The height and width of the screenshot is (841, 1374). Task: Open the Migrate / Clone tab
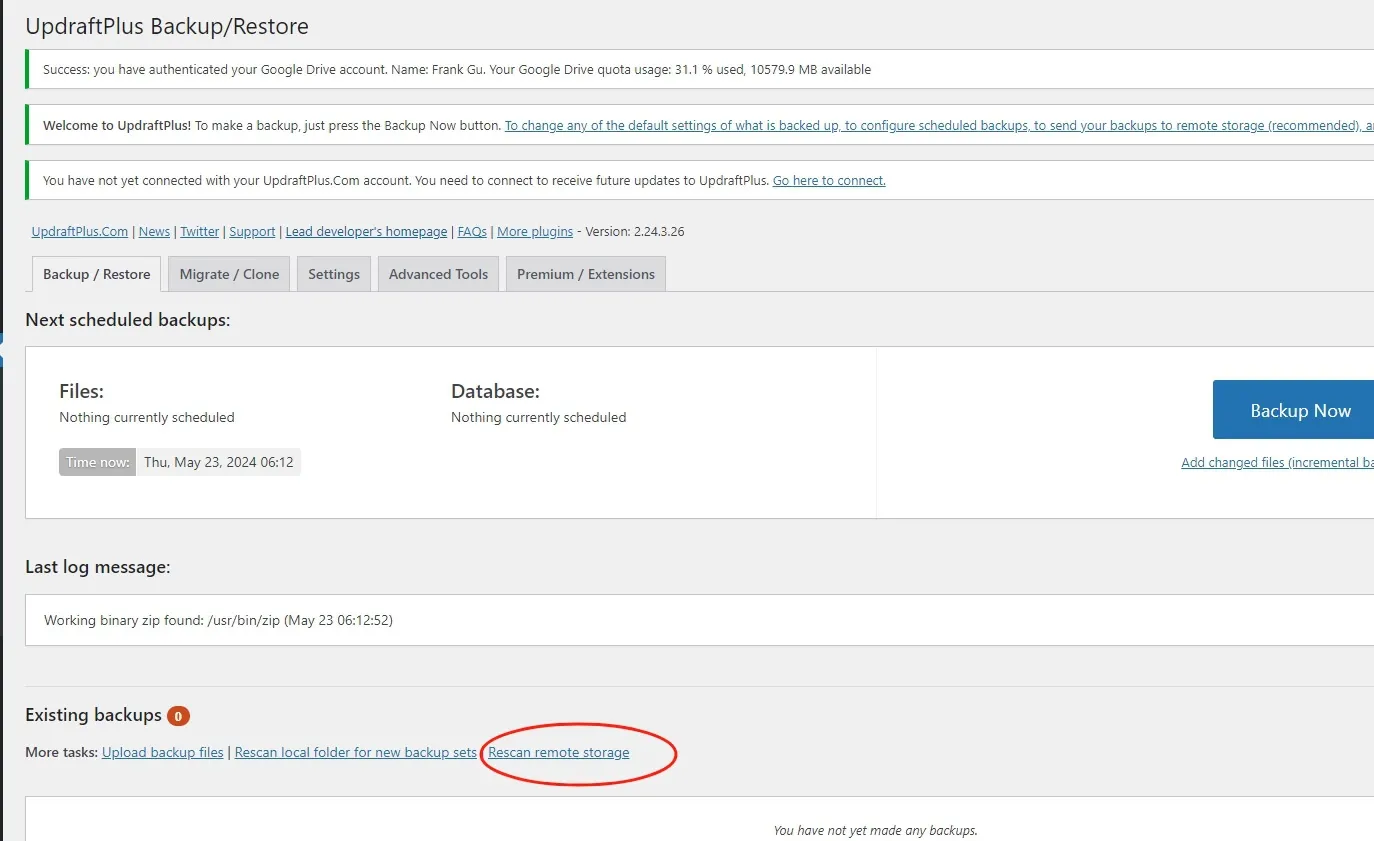tap(229, 274)
